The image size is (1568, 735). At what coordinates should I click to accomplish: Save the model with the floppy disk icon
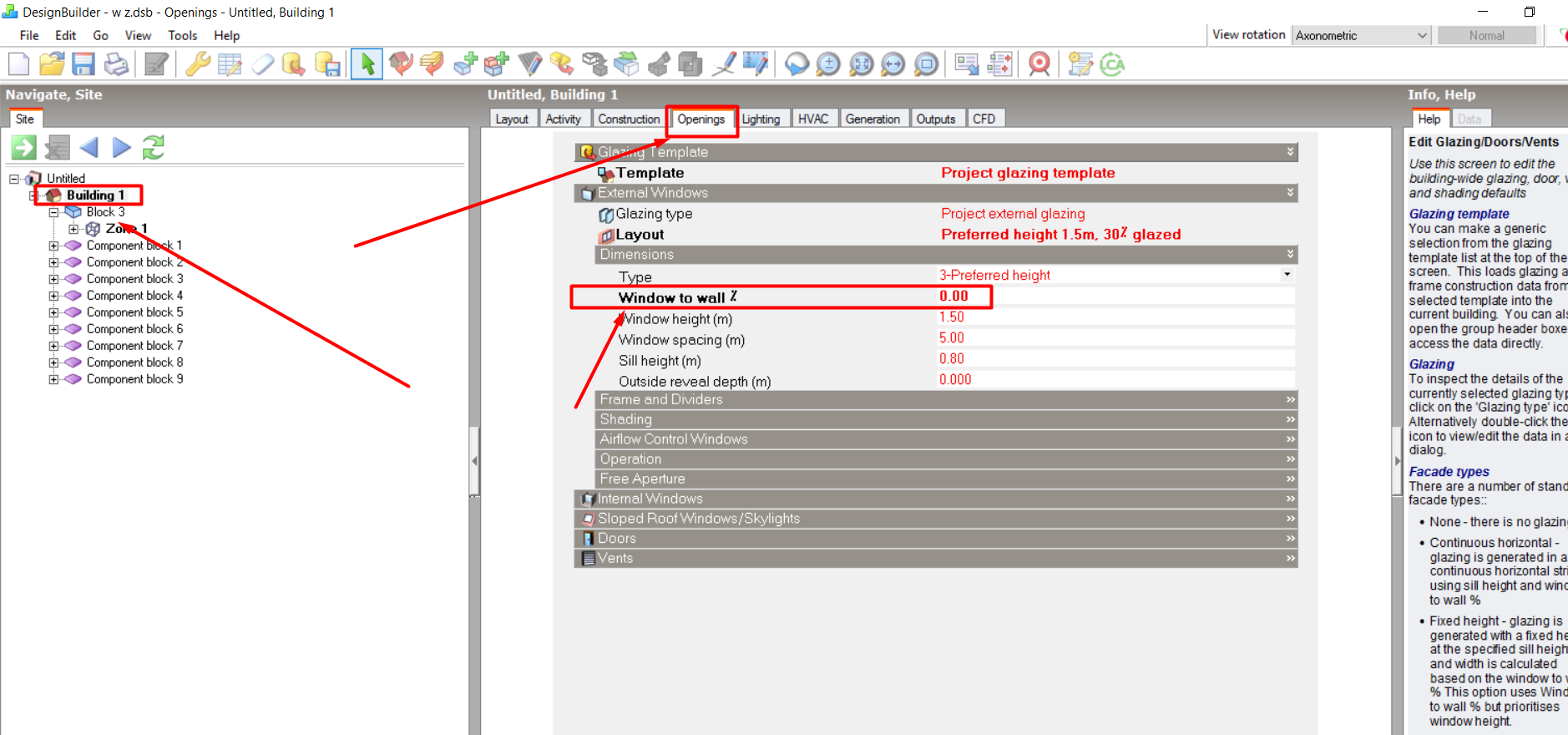pyautogui.click(x=83, y=64)
